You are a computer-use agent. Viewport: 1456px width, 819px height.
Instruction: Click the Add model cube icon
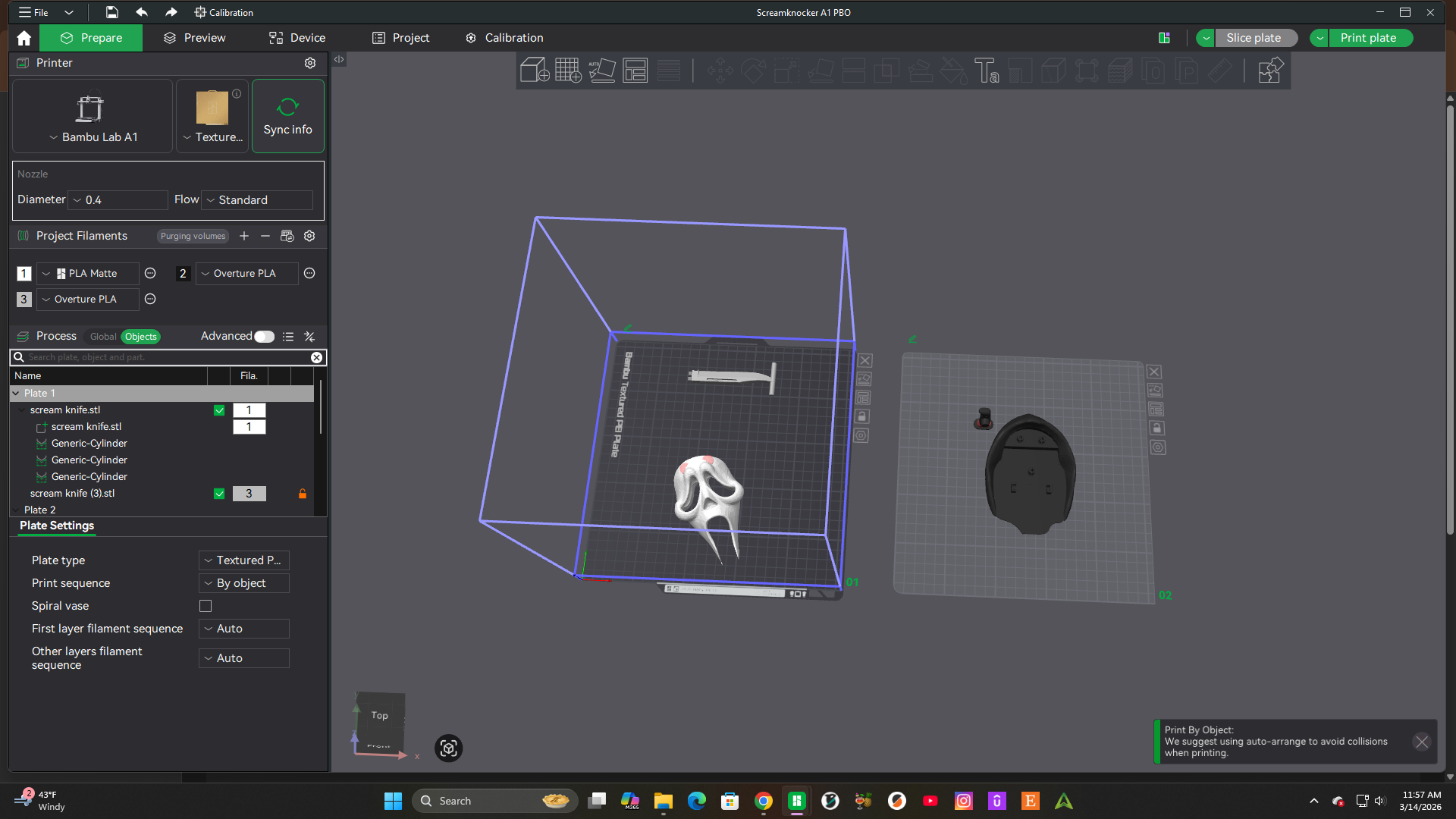click(x=535, y=71)
